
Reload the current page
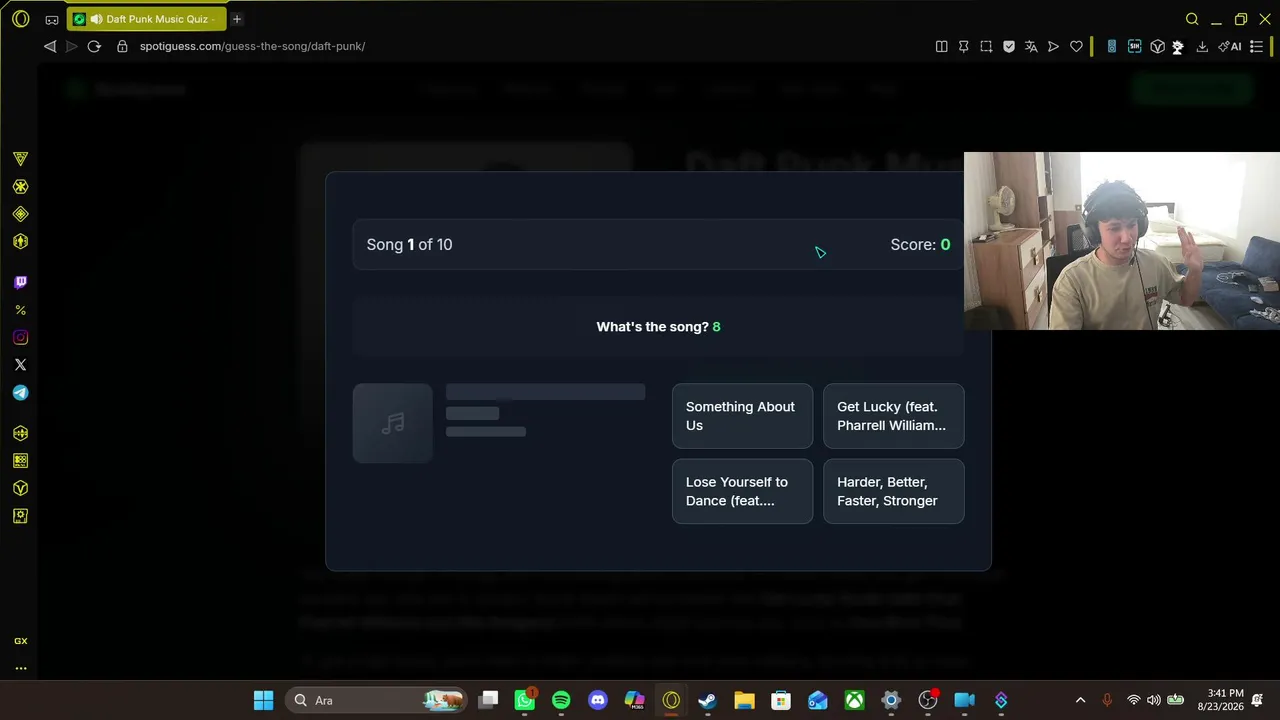94,46
